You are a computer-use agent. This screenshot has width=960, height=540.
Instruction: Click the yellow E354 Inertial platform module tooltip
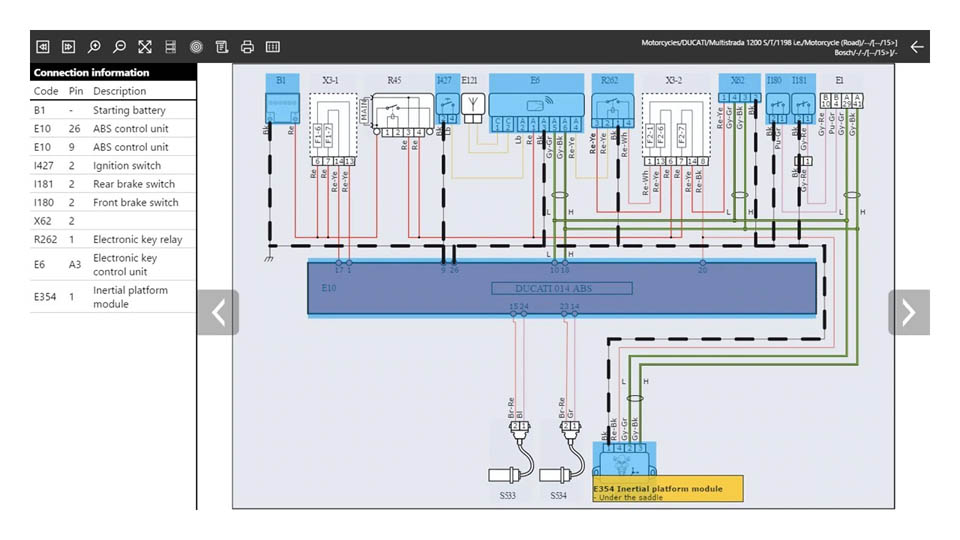click(668, 489)
